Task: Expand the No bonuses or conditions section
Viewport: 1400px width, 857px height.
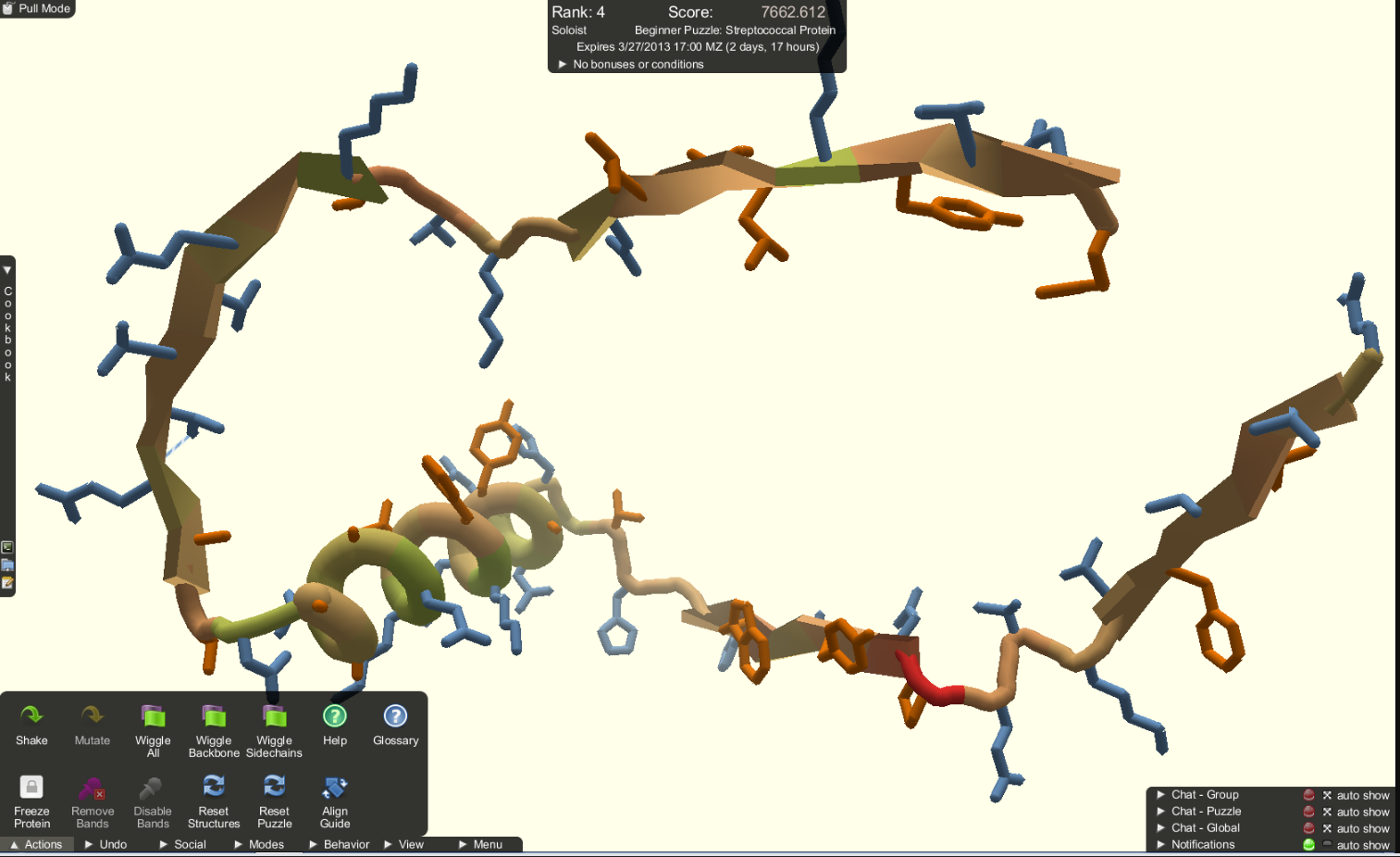Action: pyautogui.click(x=562, y=65)
